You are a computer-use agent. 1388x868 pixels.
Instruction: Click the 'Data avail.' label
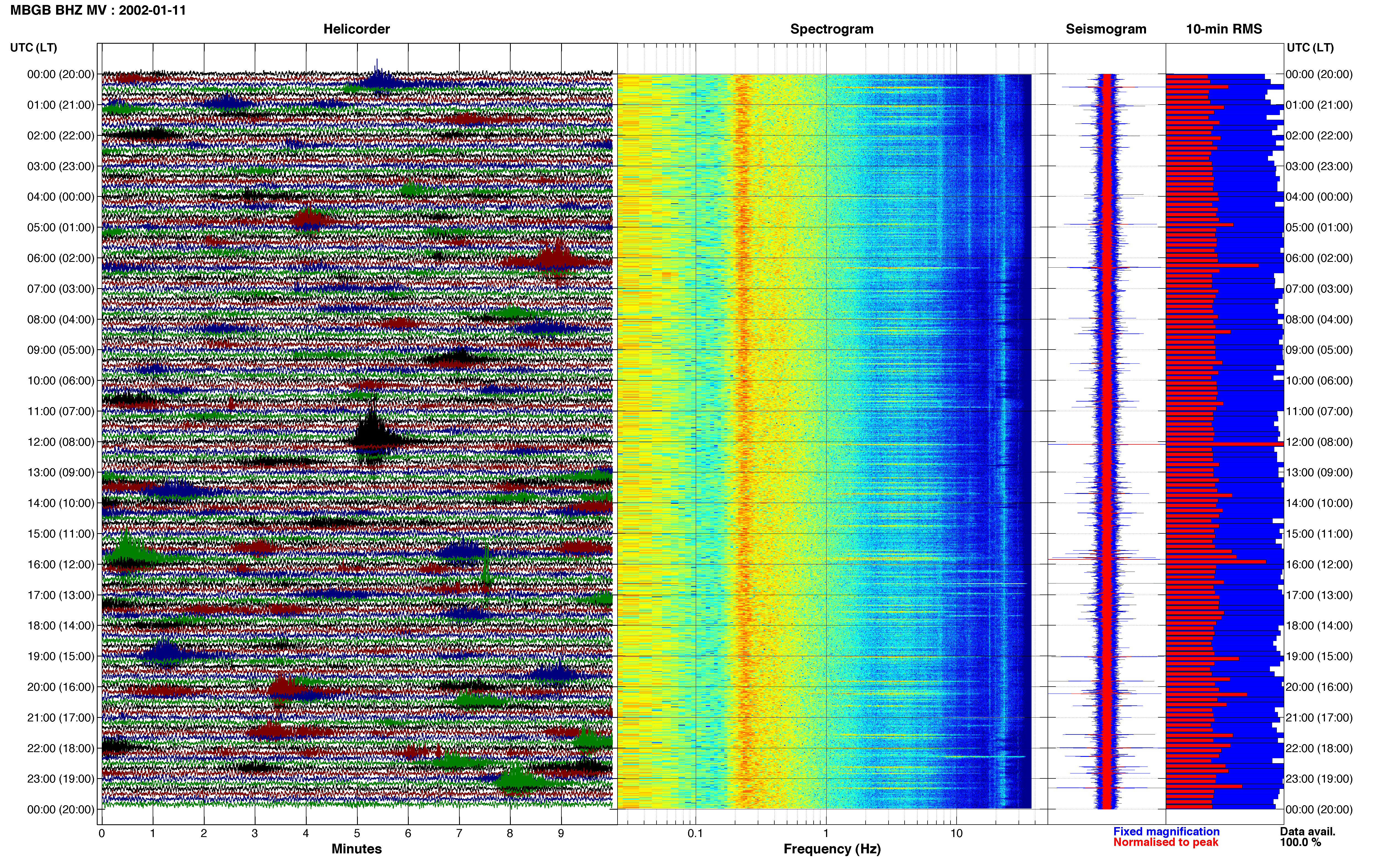pos(1308,831)
